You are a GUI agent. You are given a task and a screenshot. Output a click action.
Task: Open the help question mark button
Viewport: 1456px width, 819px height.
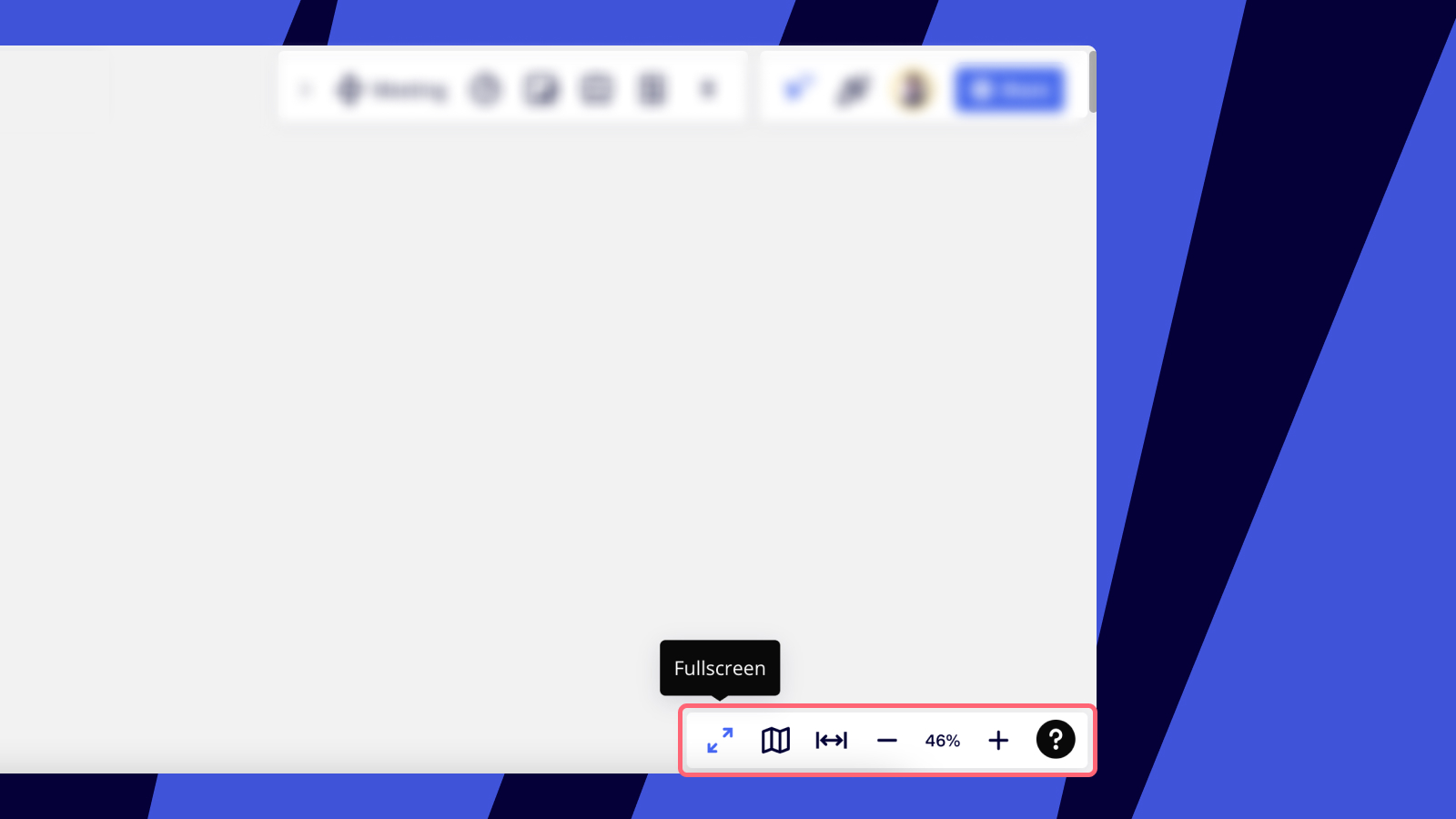1056,740
